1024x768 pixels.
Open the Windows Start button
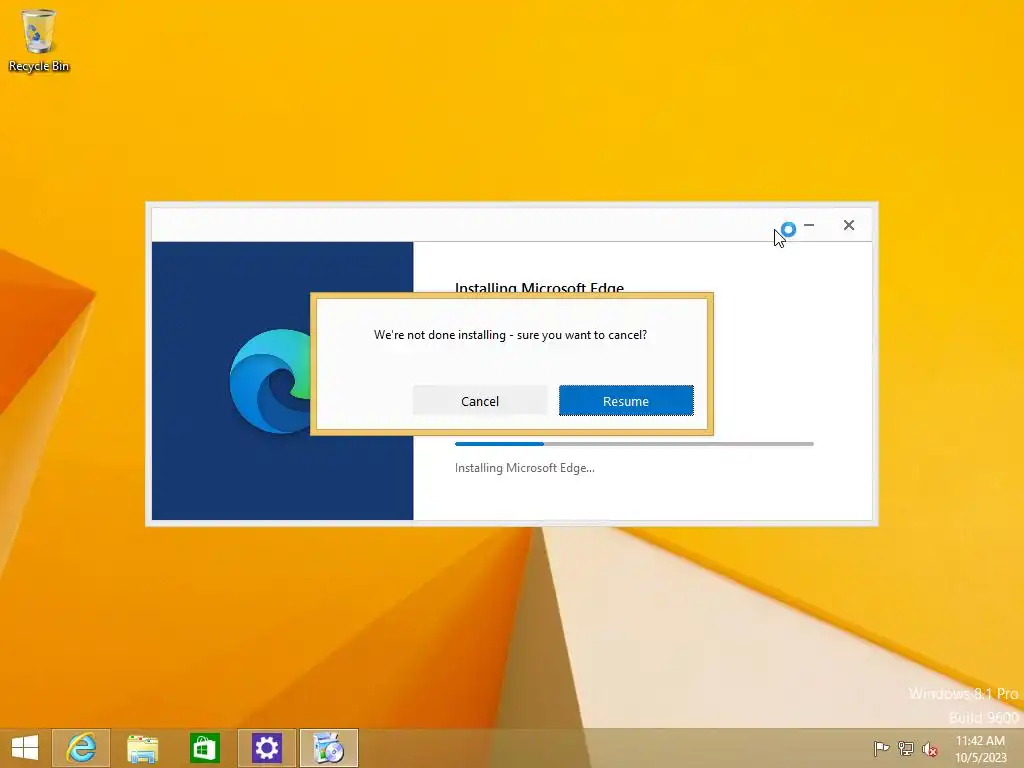[25, 748]
